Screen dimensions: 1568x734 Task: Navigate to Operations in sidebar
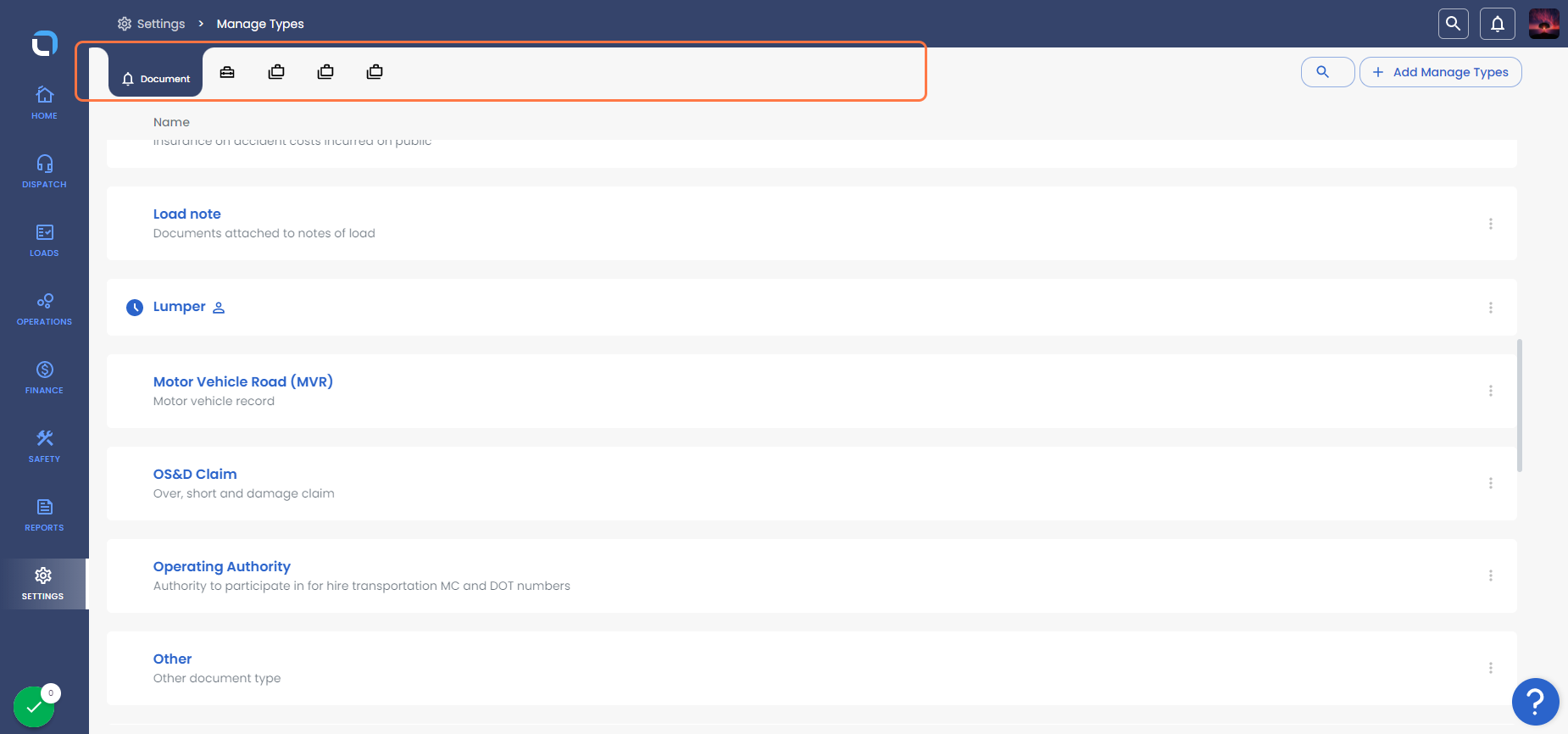pos(44,309)
